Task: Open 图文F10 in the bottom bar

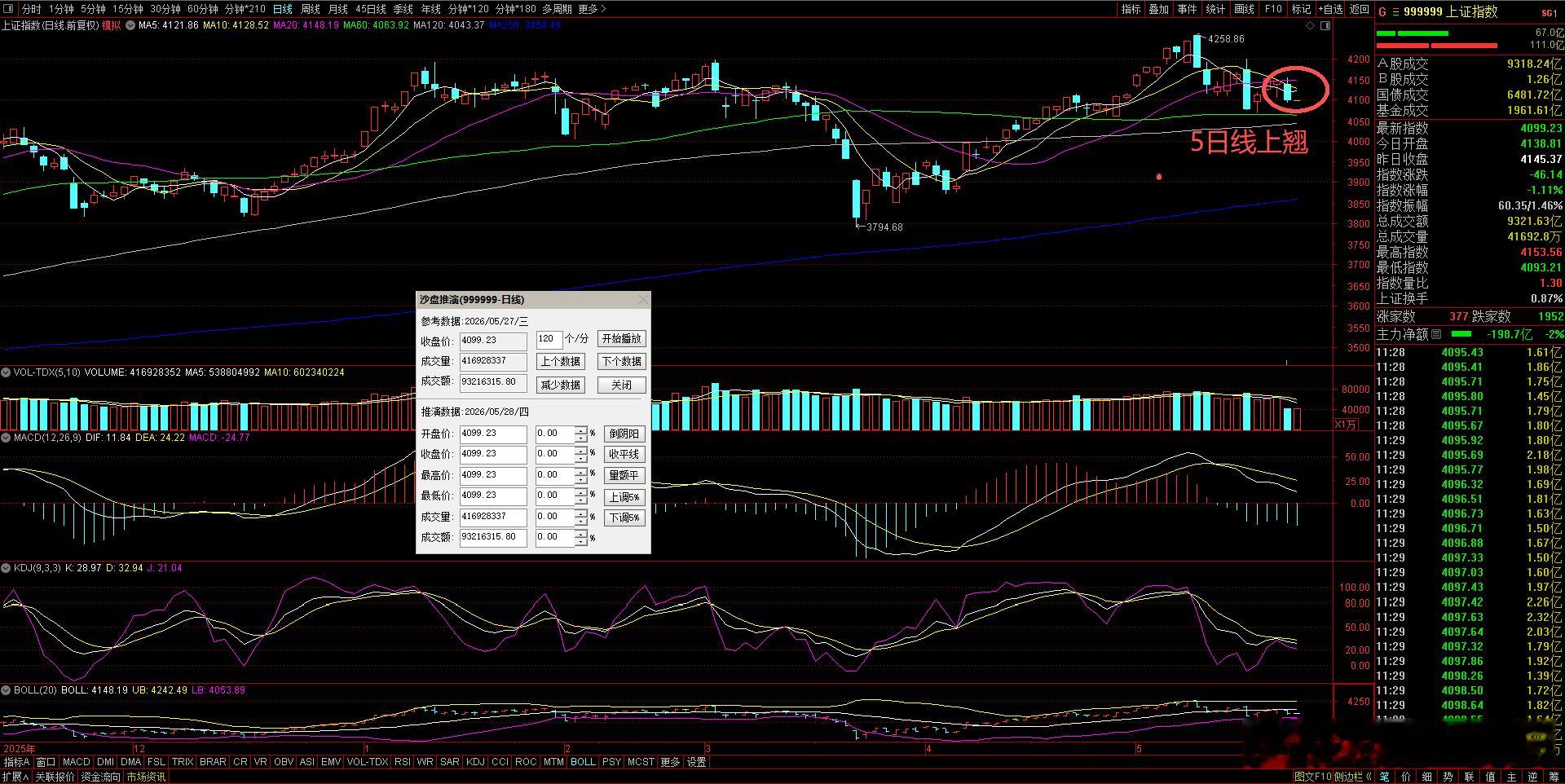Action: [1312, 777]
